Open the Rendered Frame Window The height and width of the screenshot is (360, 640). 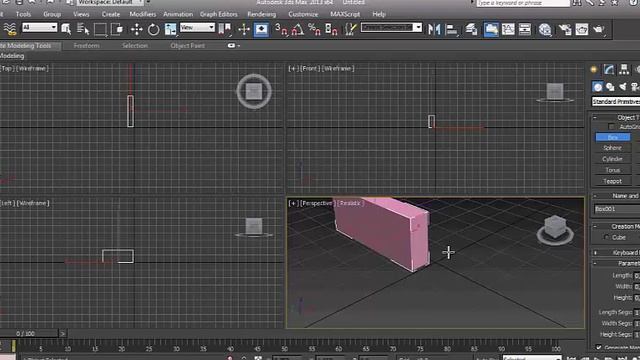(582, 29)
